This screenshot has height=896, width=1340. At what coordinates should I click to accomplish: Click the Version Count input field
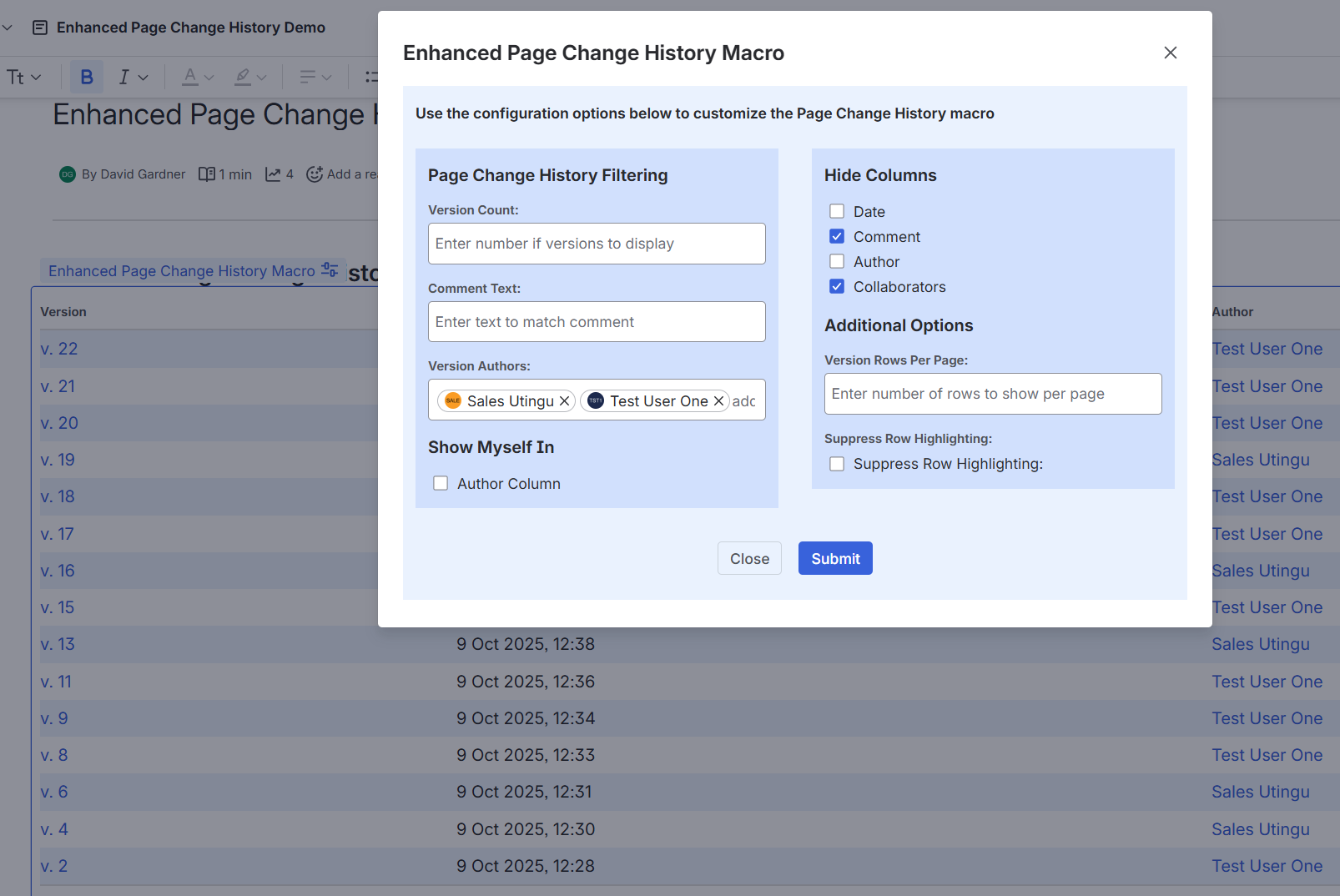tap(597, 244)
